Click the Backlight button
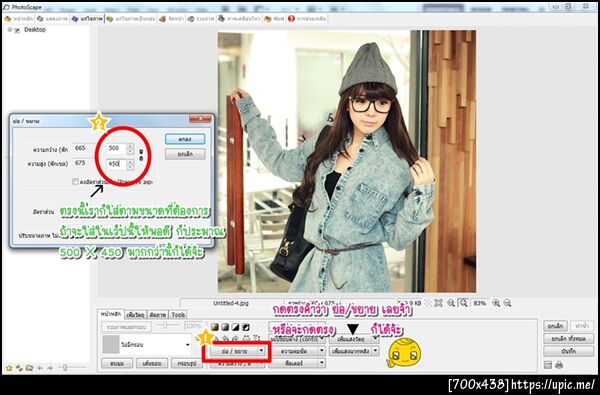This screenshot has width=600, height=395. point(351,351)
